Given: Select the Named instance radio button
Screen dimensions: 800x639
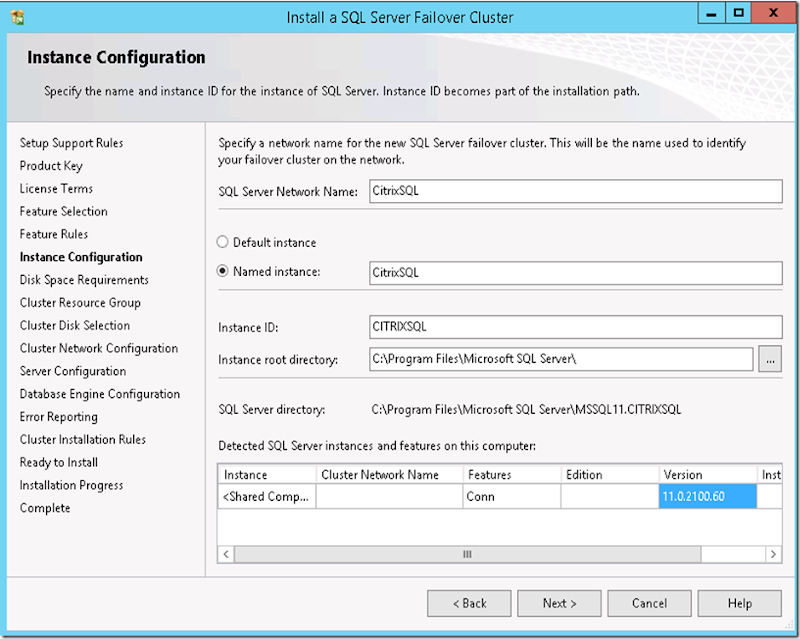Looking at the screenshot, I should tap(223, 272).
